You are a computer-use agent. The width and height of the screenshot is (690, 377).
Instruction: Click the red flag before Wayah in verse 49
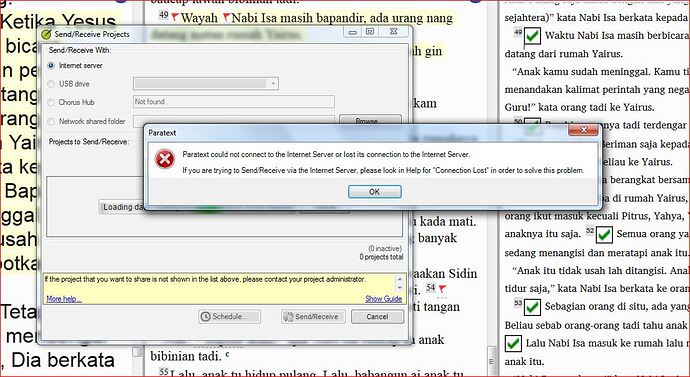pos(175,17)
